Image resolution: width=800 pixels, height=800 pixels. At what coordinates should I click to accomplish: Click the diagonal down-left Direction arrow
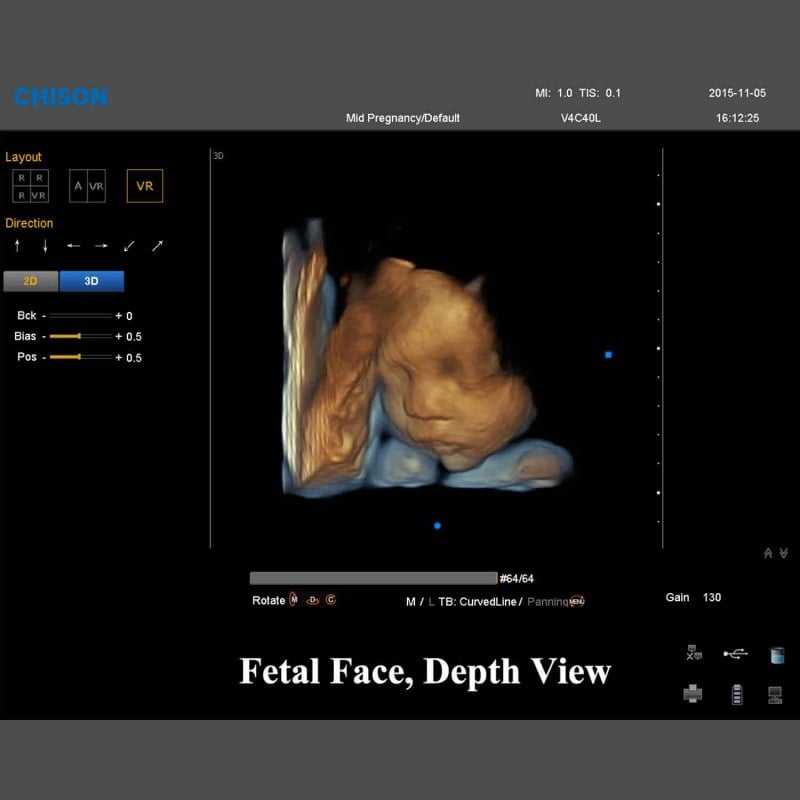[x=126, y=246]
